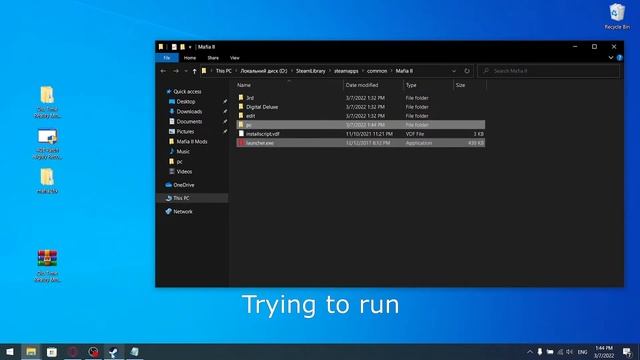
Task: Unpin Desktop using its pin icon
Action: point(225,101)
